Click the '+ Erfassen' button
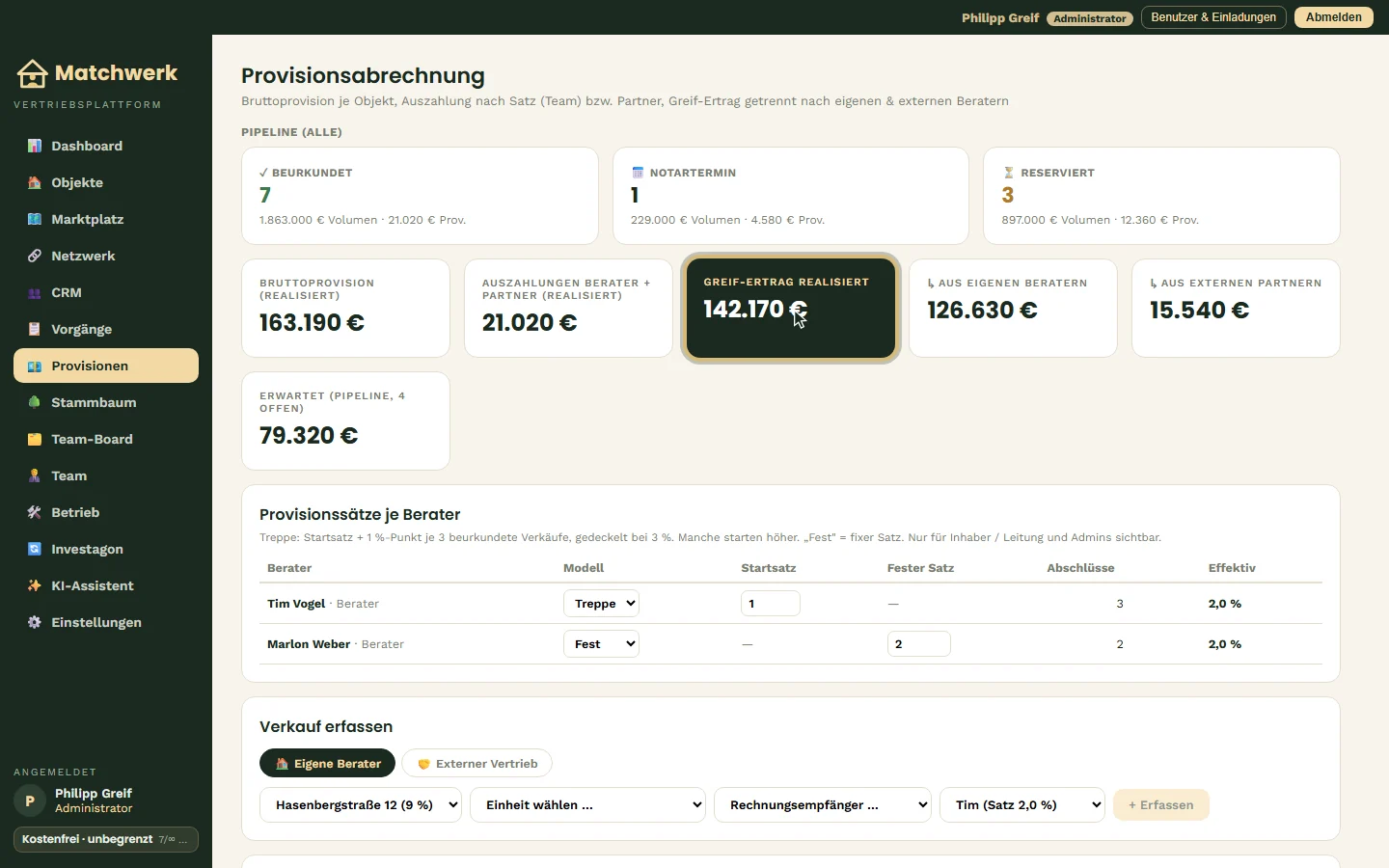Image resolution: width=1389 pixels, height=868 pixels. (x=1161, y=805)
